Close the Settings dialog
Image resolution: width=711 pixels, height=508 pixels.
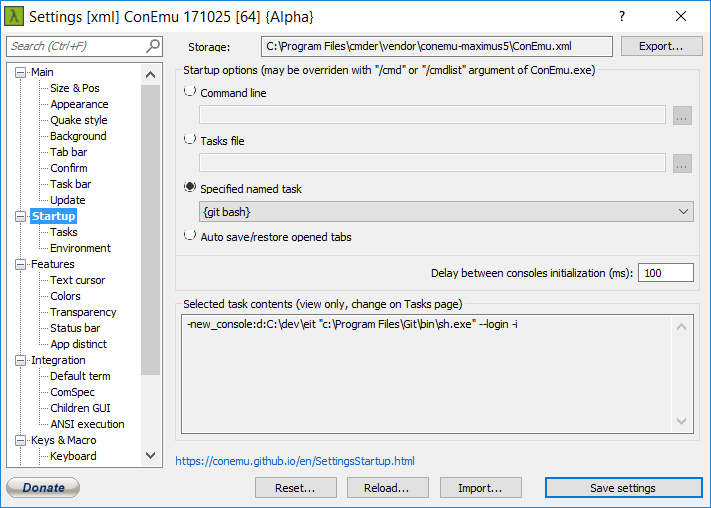pos(681,16)
